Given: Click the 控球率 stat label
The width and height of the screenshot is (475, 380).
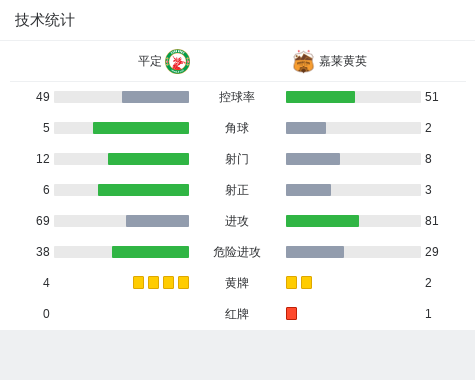Looking at the screenshot, I should click(237, 97).
